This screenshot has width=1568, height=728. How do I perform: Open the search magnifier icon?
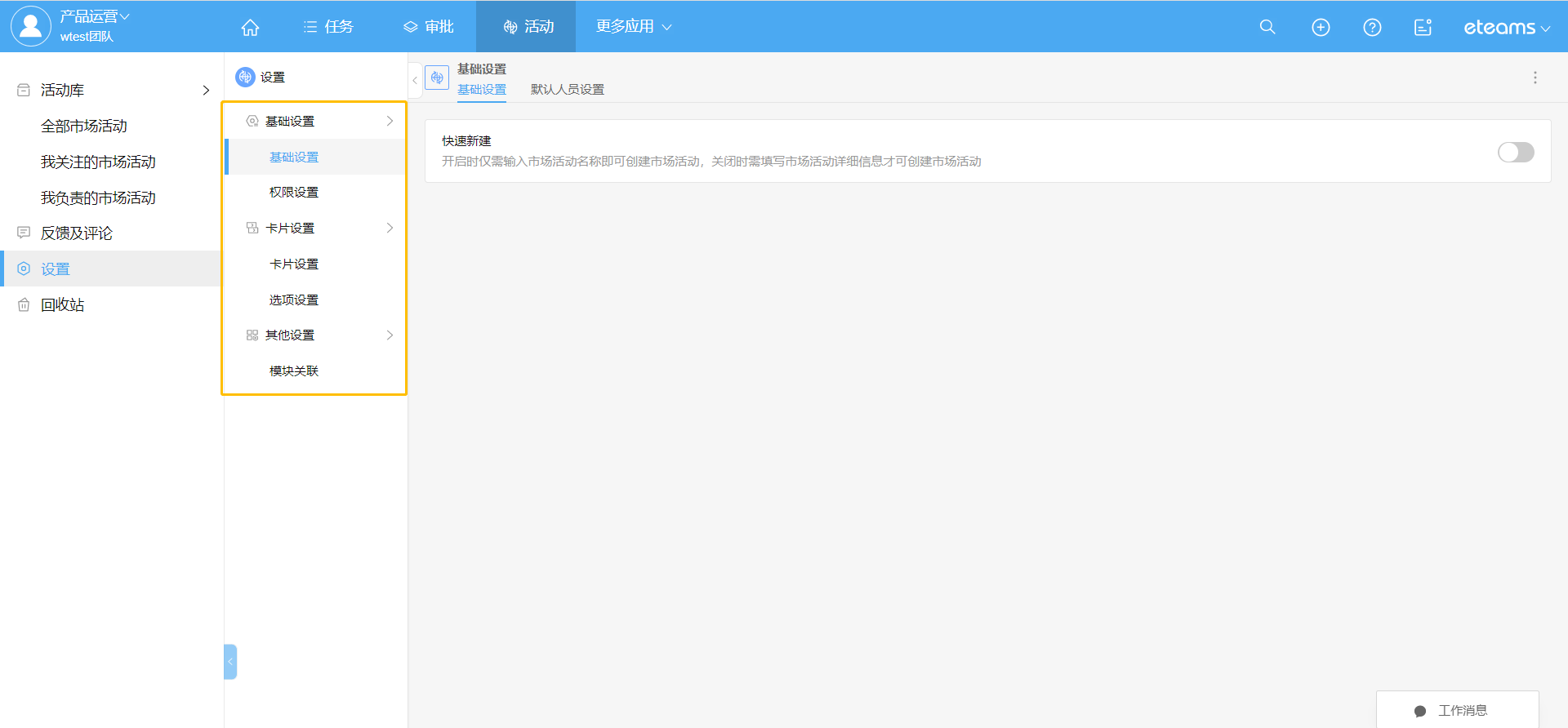pos(1267,27)
